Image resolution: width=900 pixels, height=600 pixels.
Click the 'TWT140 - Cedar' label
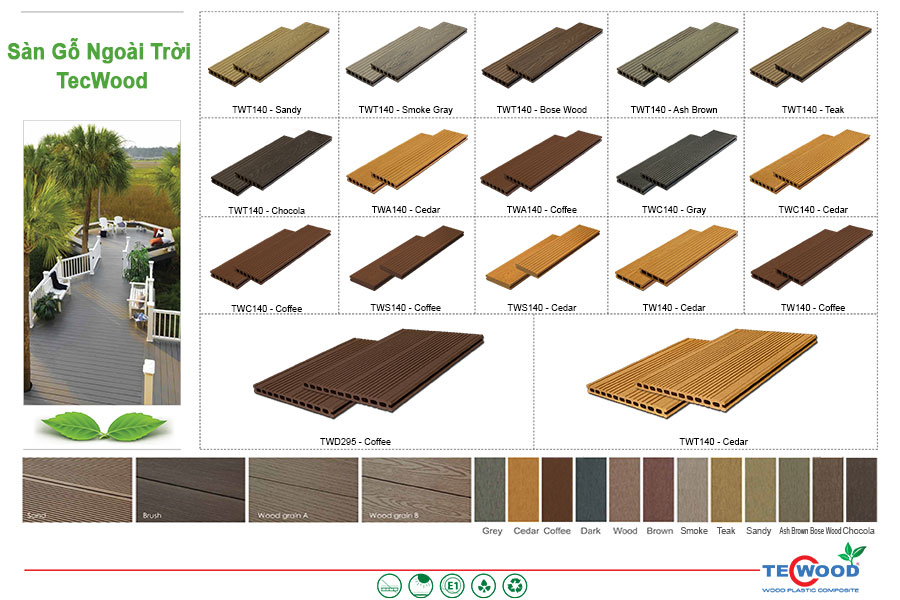coord(713,442)
